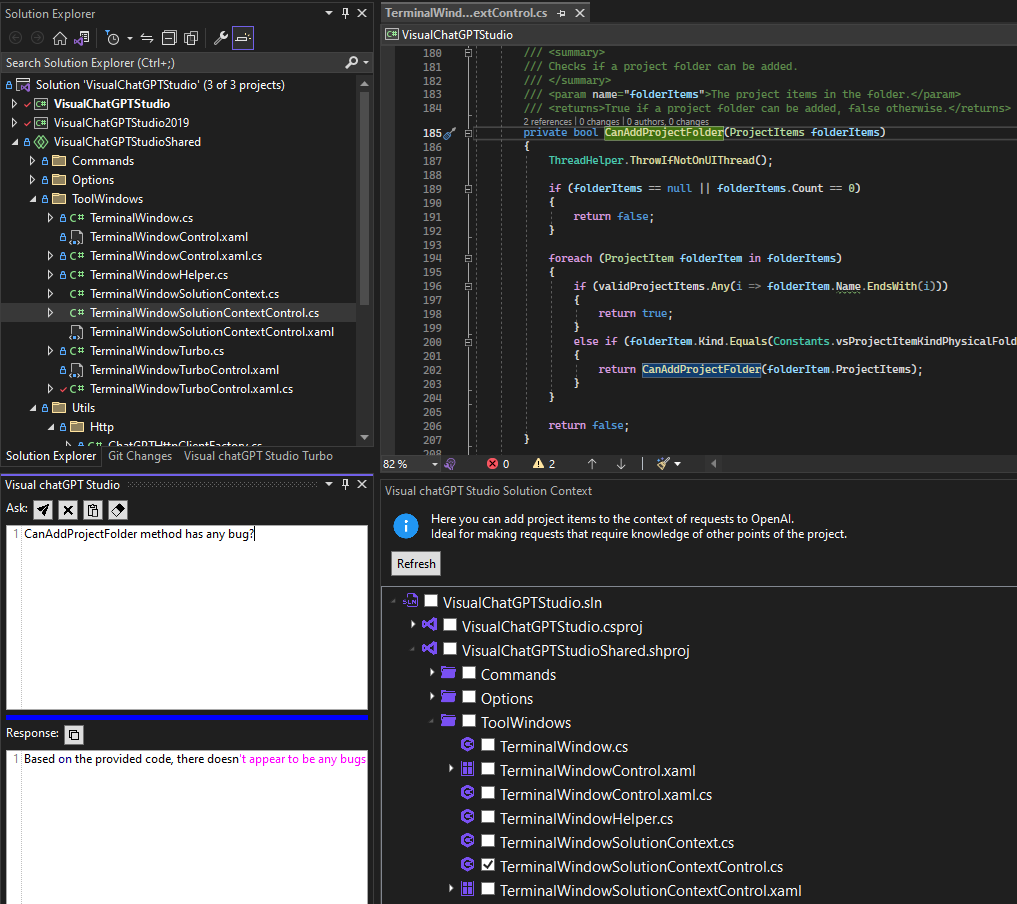Screen dimensions: 1017x904
Task: Collapse the ToolWindows folder
Action: coord(33,198)
